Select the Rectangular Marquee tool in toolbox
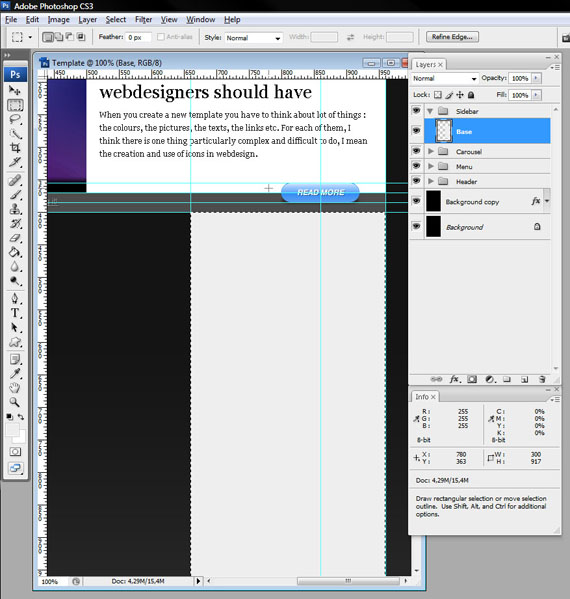The width and height of the screenshot is (570, 599). [x=15, y=105]
